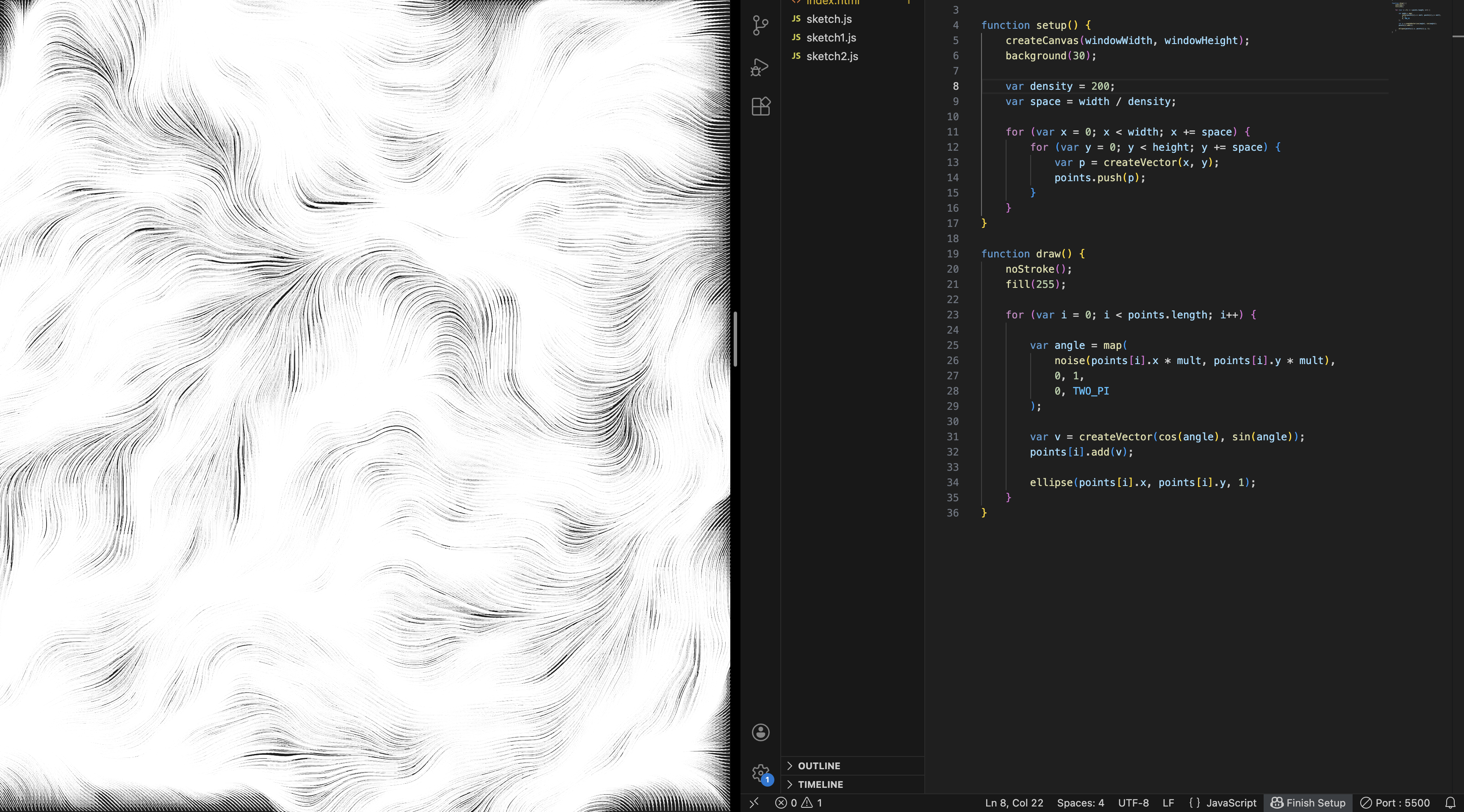Click the JS icon beside sketch1.js
Viewport: 1464px width, 812px height.
(796, 38)
